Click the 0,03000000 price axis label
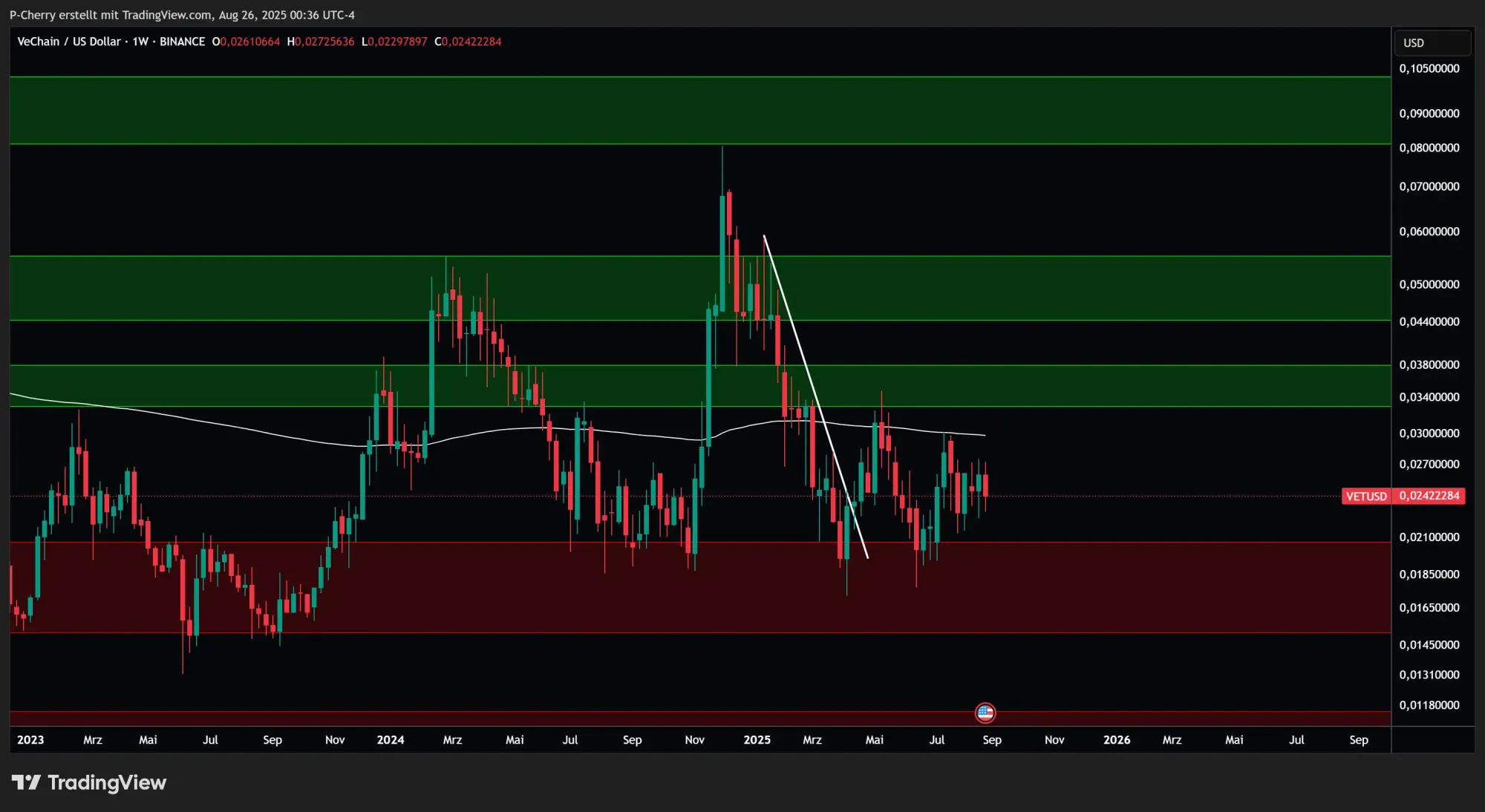Viewport: 1485px width, 812px height. (1429, 433)
